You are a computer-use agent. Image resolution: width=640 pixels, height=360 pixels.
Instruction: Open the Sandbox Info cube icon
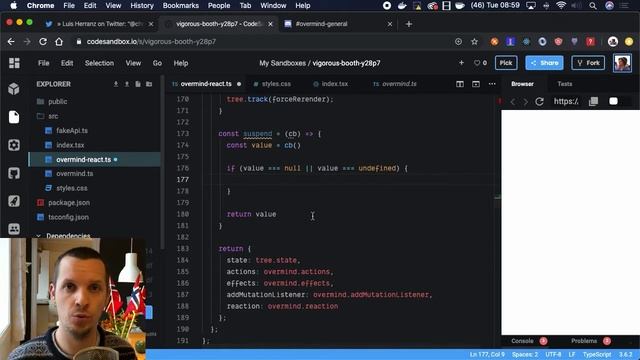(x=14, y=89)
